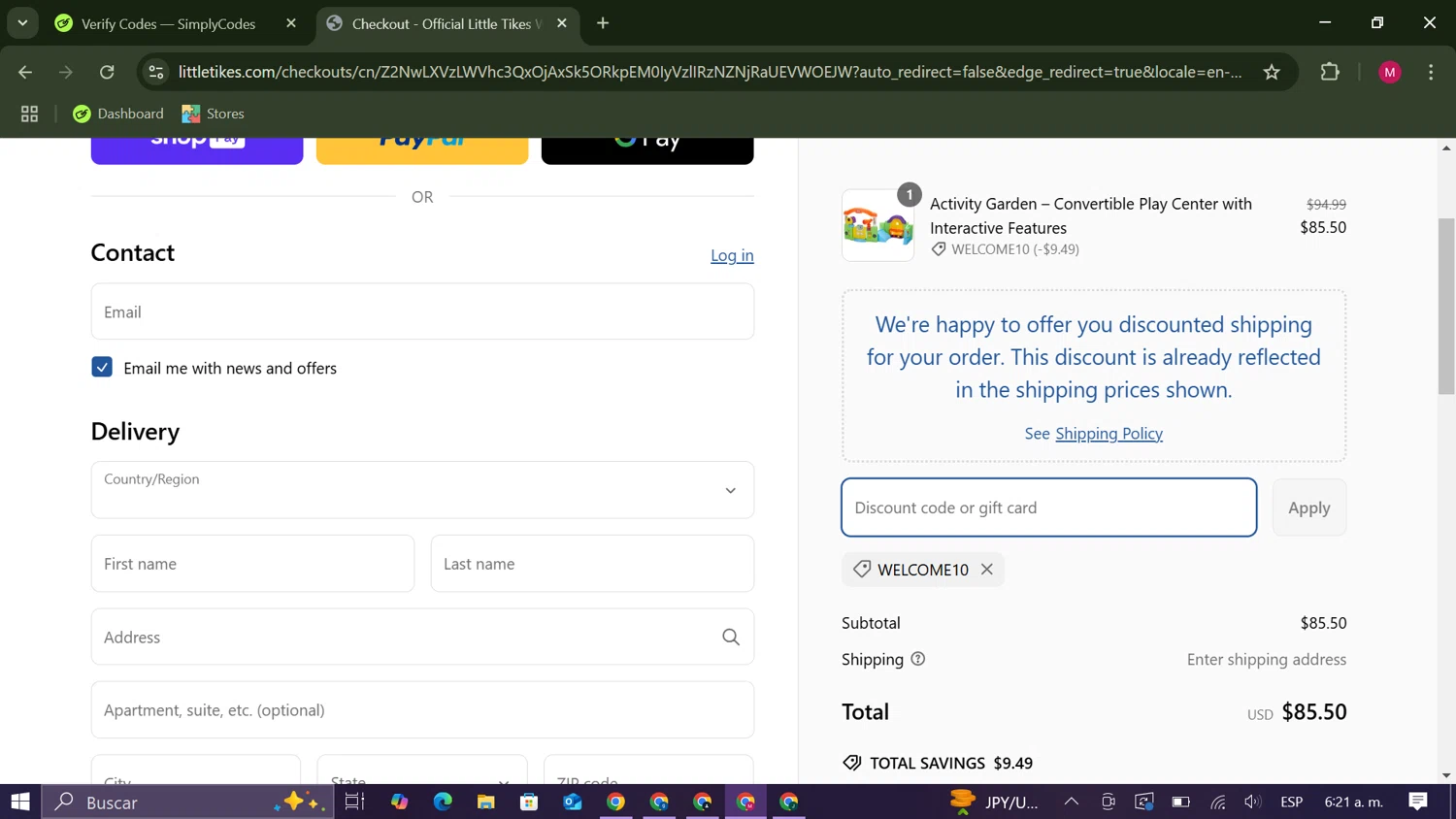The image size is (1456, 819).
Task: Open the notification center icon
Action: [x=1418, y=802]
